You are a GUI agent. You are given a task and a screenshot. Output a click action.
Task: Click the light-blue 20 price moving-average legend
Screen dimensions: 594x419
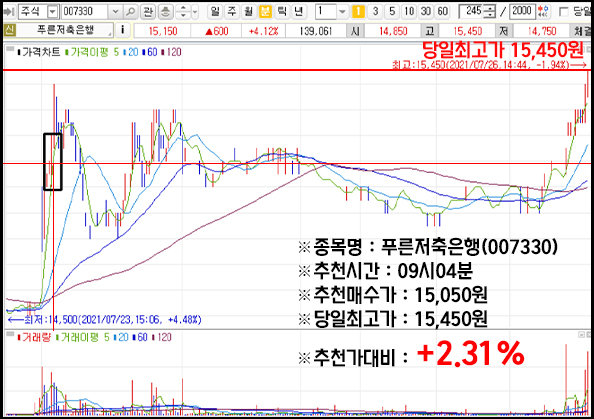click(131, 52)
